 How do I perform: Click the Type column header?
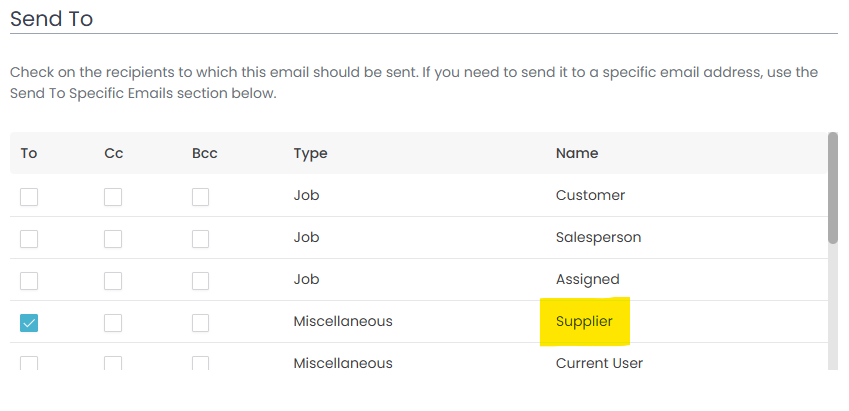click(310, 154)
